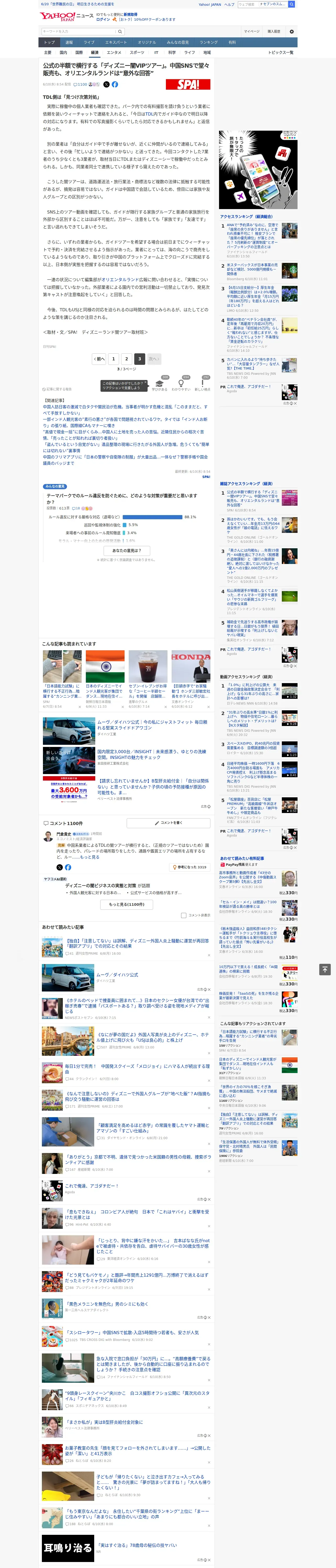Share the expert comment on X
The image size is (336, 1568).
59,867
